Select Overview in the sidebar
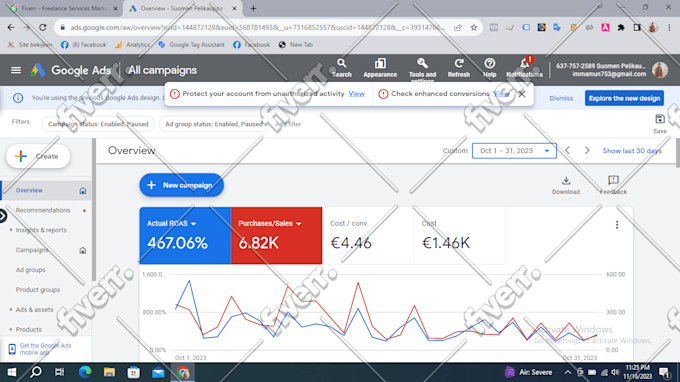The height and width of the screenshot is (382, 680). 46,190
